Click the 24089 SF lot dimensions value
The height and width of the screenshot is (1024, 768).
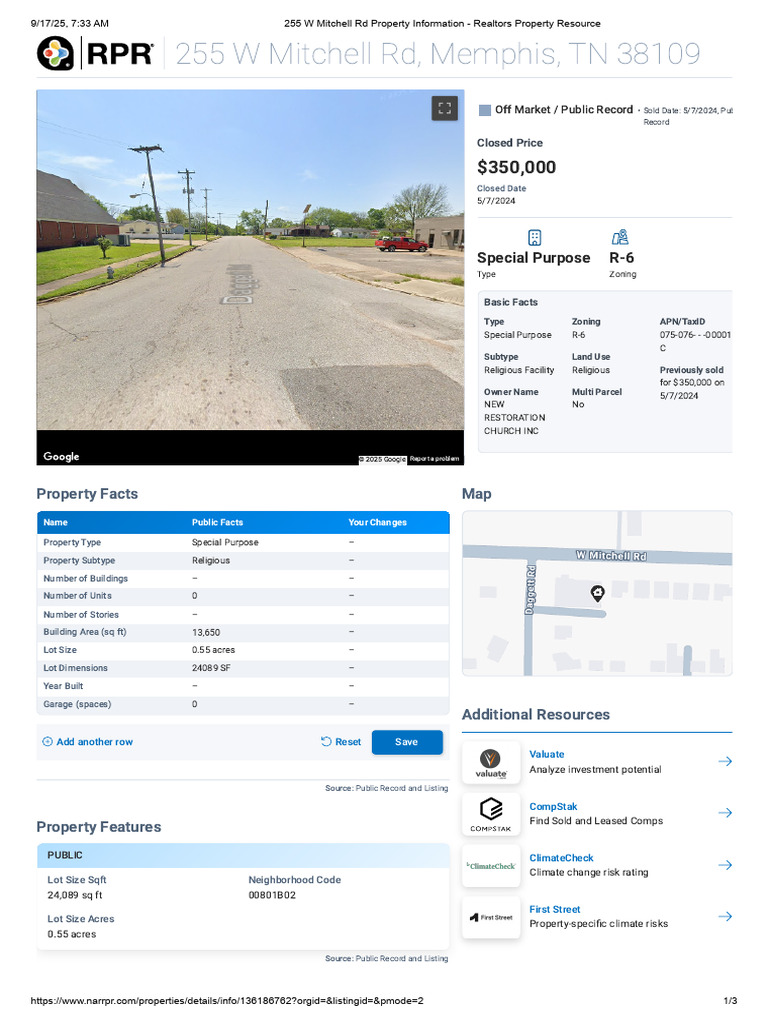(211, 668)
